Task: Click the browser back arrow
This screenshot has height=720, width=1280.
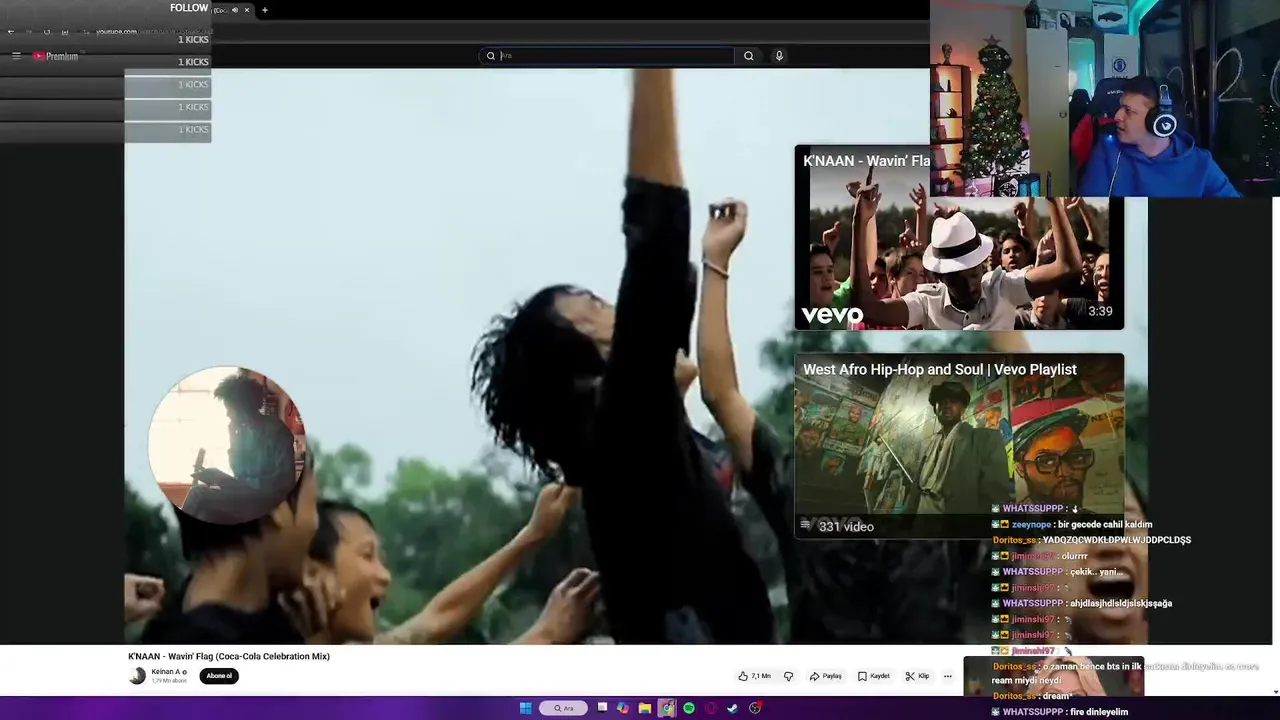Action: (10, 31)
